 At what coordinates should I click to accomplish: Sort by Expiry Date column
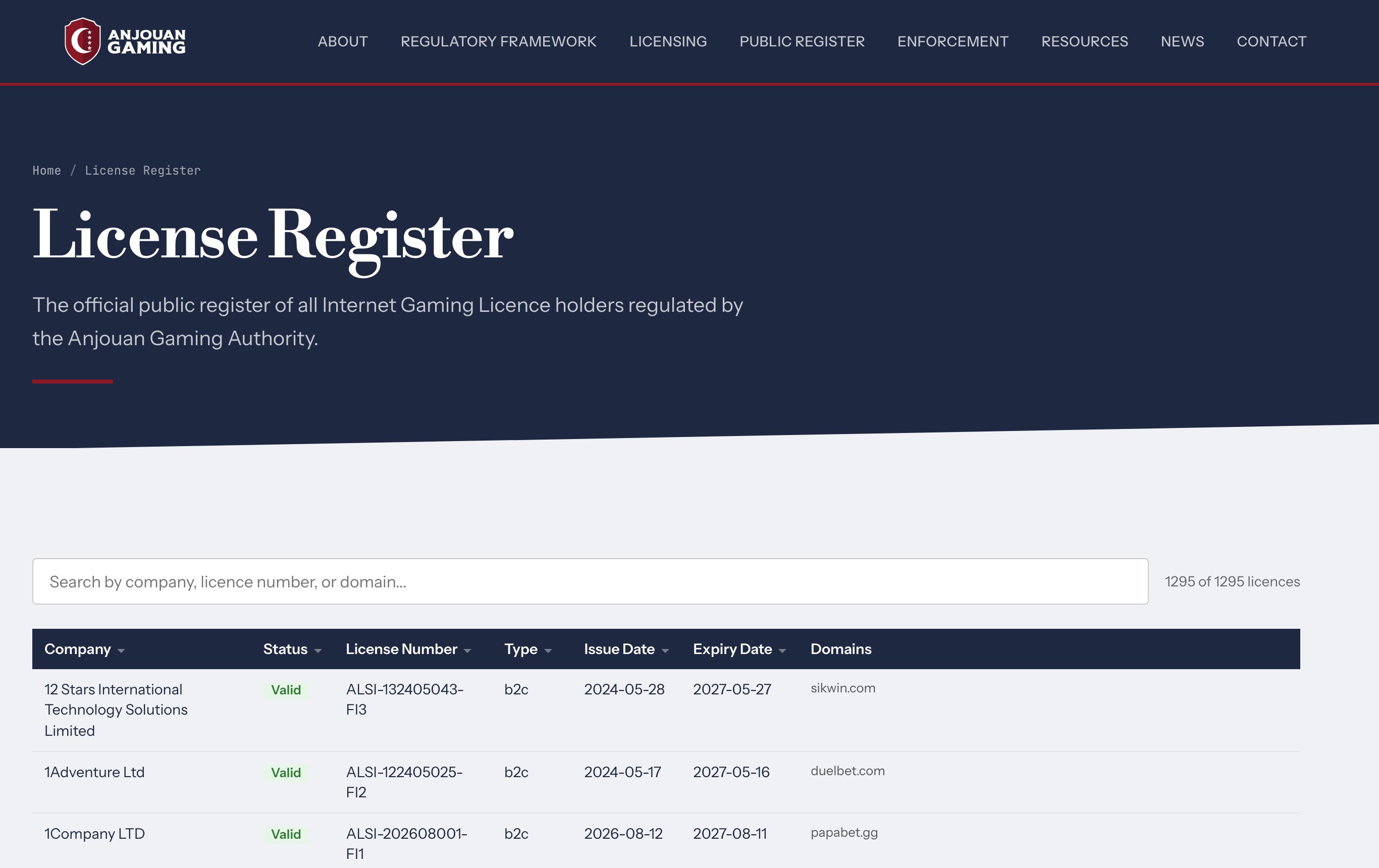[x=739, y=648]
